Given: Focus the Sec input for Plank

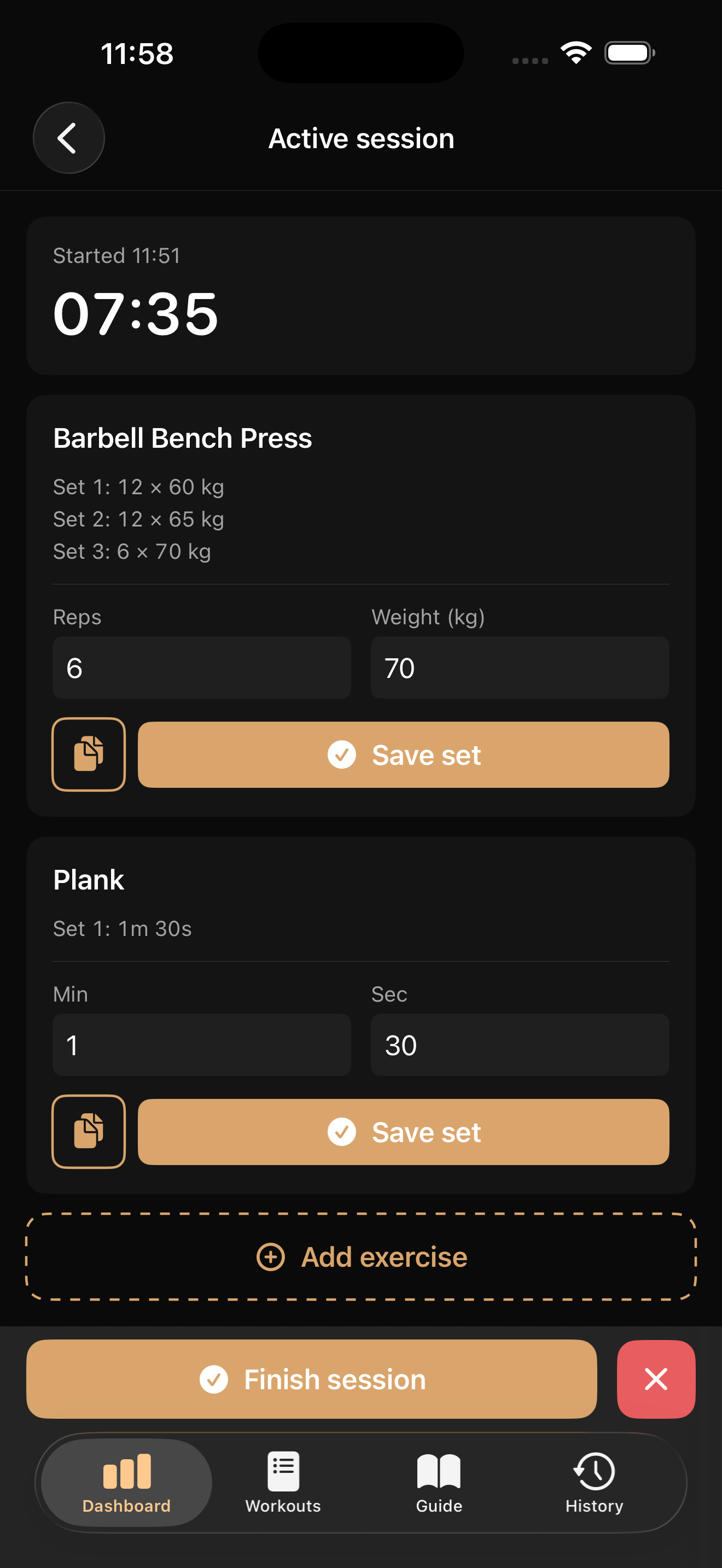Looking at the screenshot, I should point(520,1045).
